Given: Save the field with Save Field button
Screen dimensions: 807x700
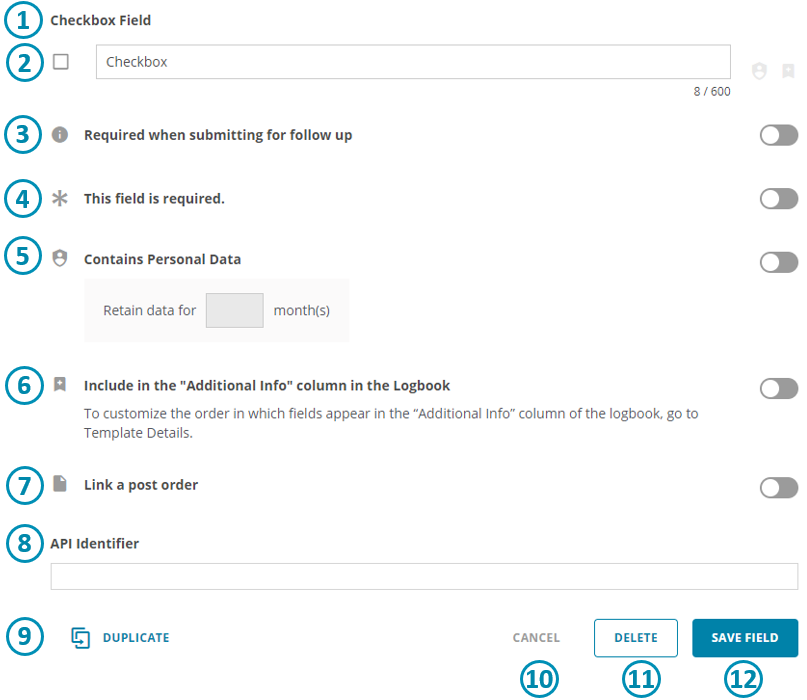Looking at the screenshot, I should pyautogui.click(x=745, y=638).
